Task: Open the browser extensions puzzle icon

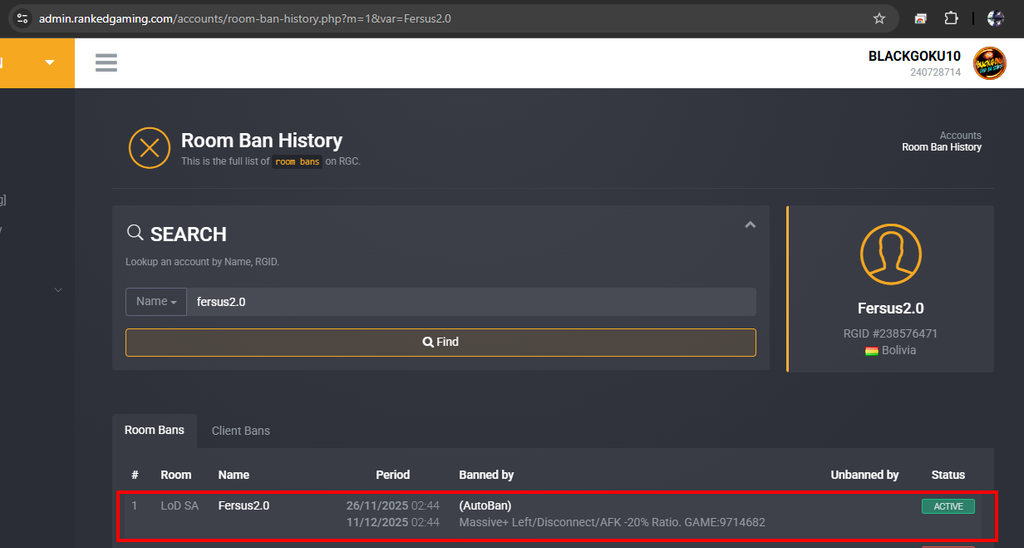Action: [951, 18]
